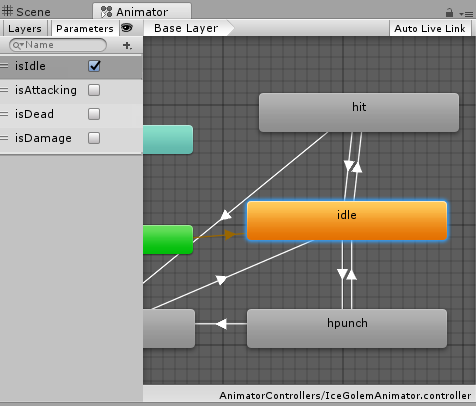Select the idle-to-hpunch downward transition arrow
476x406 pixels.
point(342,274)
